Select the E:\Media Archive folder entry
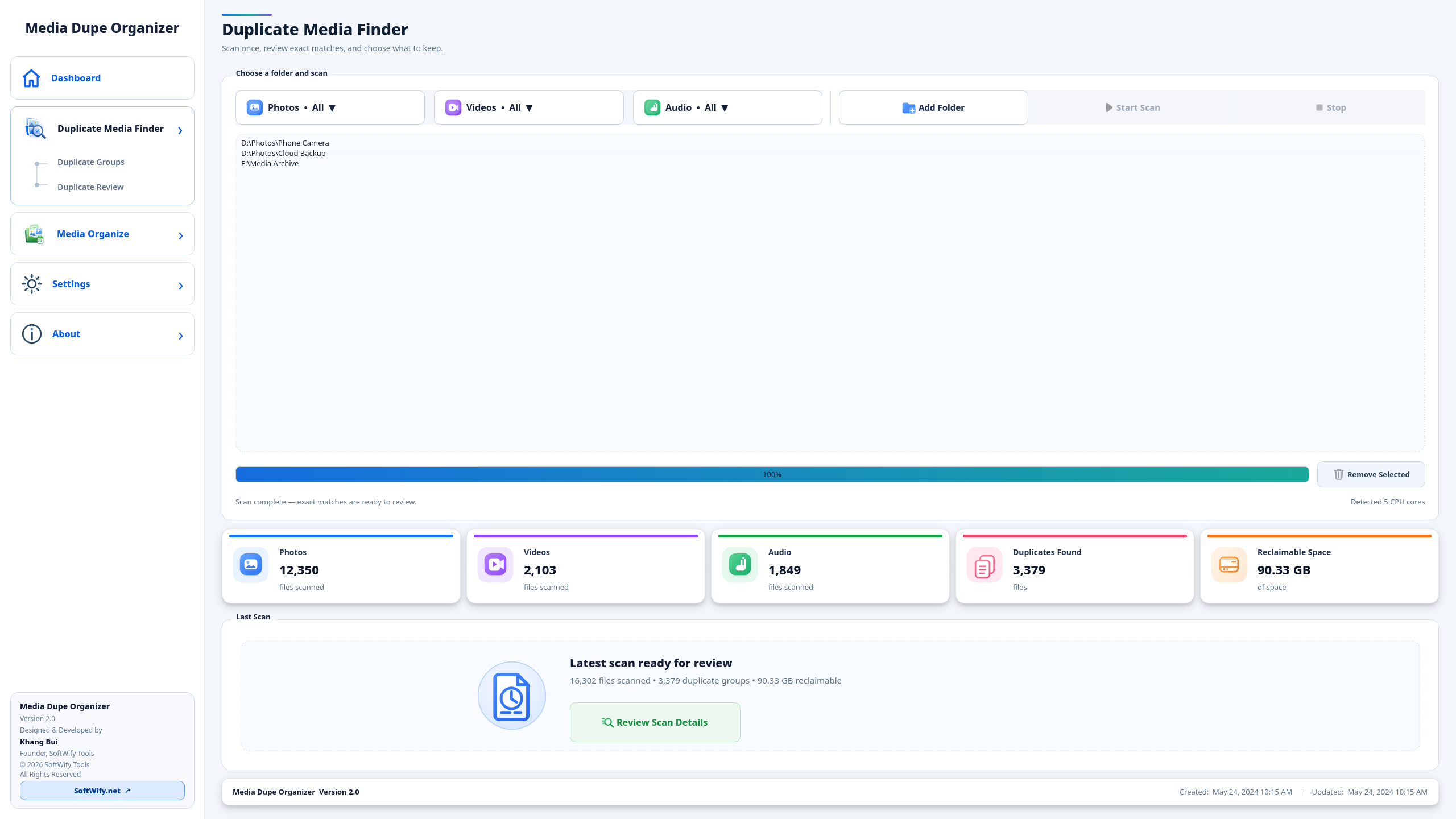Screen dimensions: 1456x819 click(x=270, y=163)
